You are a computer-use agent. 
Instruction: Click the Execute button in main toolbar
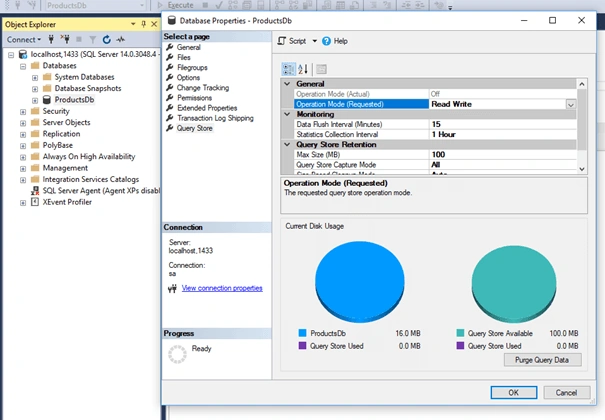176,5
